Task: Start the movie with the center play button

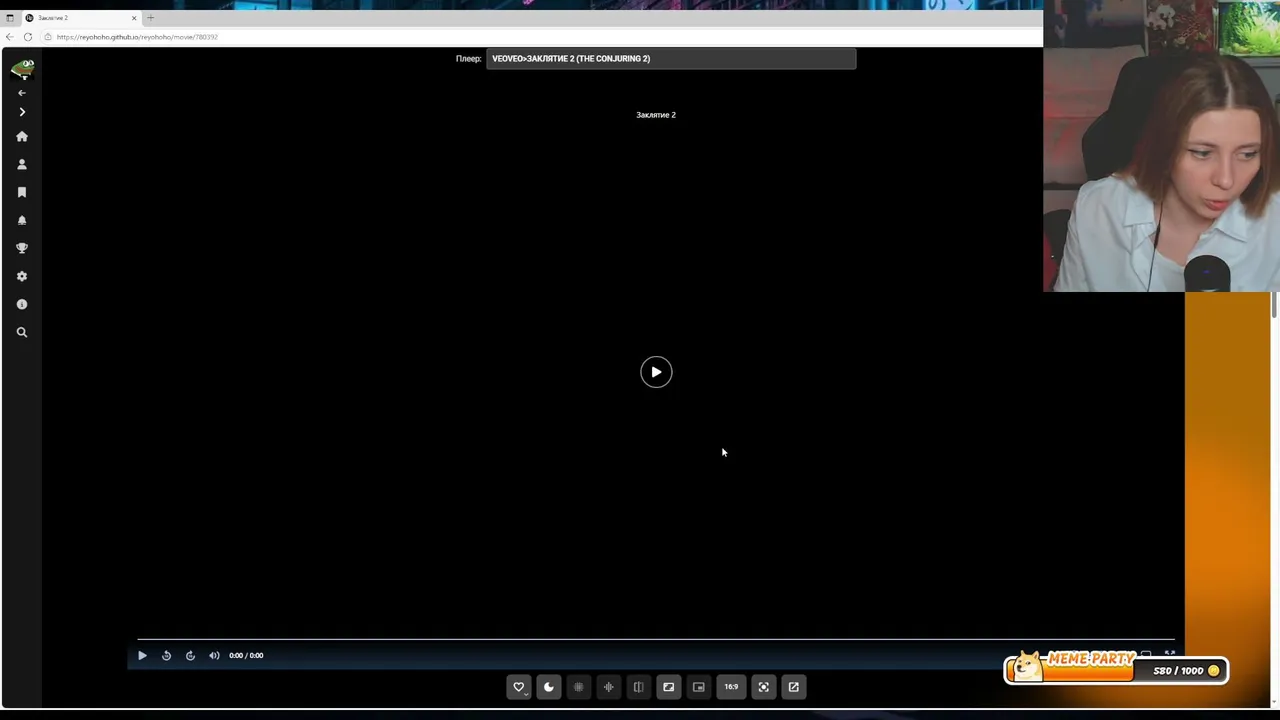Action: coord(656,372)
